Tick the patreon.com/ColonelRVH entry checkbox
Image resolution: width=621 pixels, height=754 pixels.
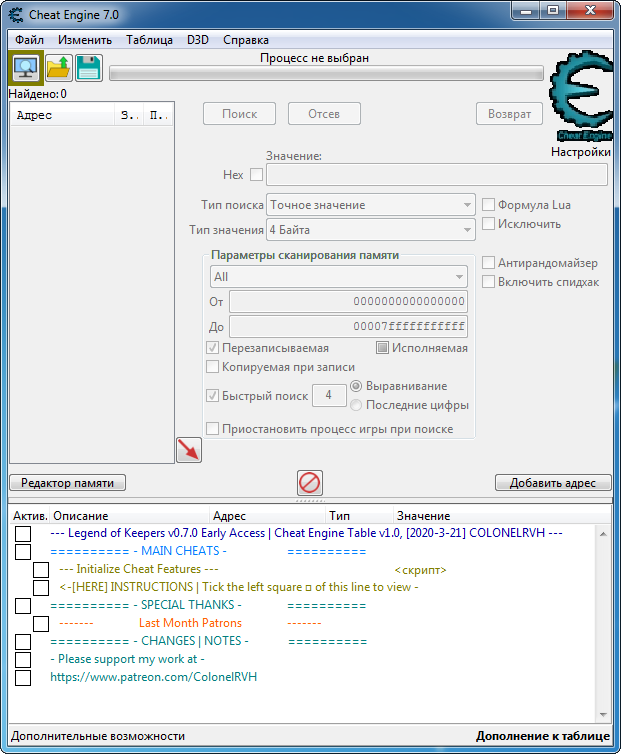click(x=23, y=678)
